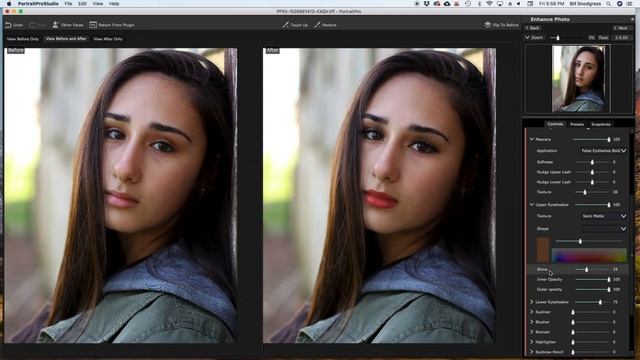This screenshot has width=640, height=360.
Task: Select the Presets tab
Action: click(x=577, y=124)
